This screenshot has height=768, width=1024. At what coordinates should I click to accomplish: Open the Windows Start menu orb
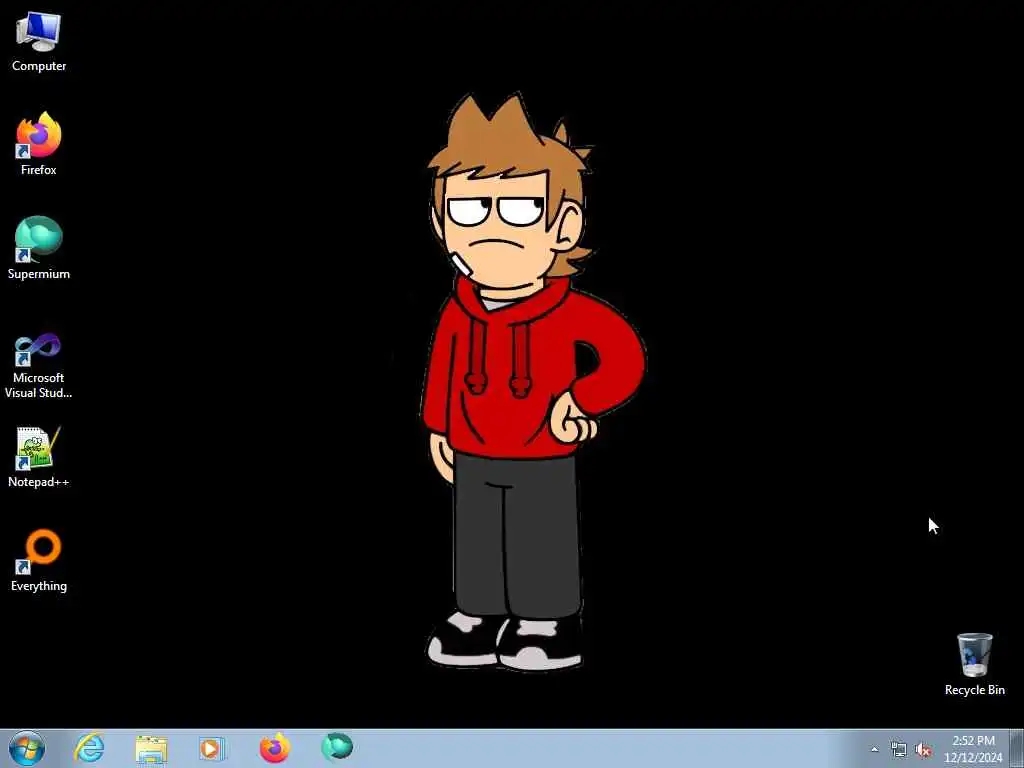point(27,748)
